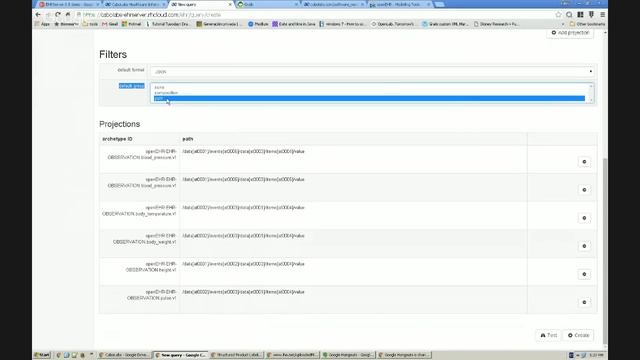Open the Medium bookmark
This screenshot has width=640, height=360.
[258, 24]
